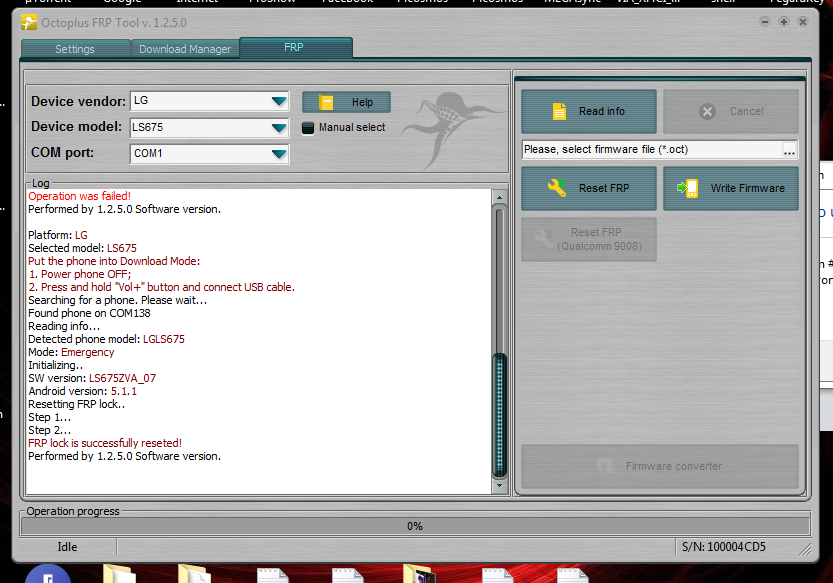Image resolution: width=833 pixels, height=583 pixels.
Task: Open the Settings tab
Action: click(75, 49)
